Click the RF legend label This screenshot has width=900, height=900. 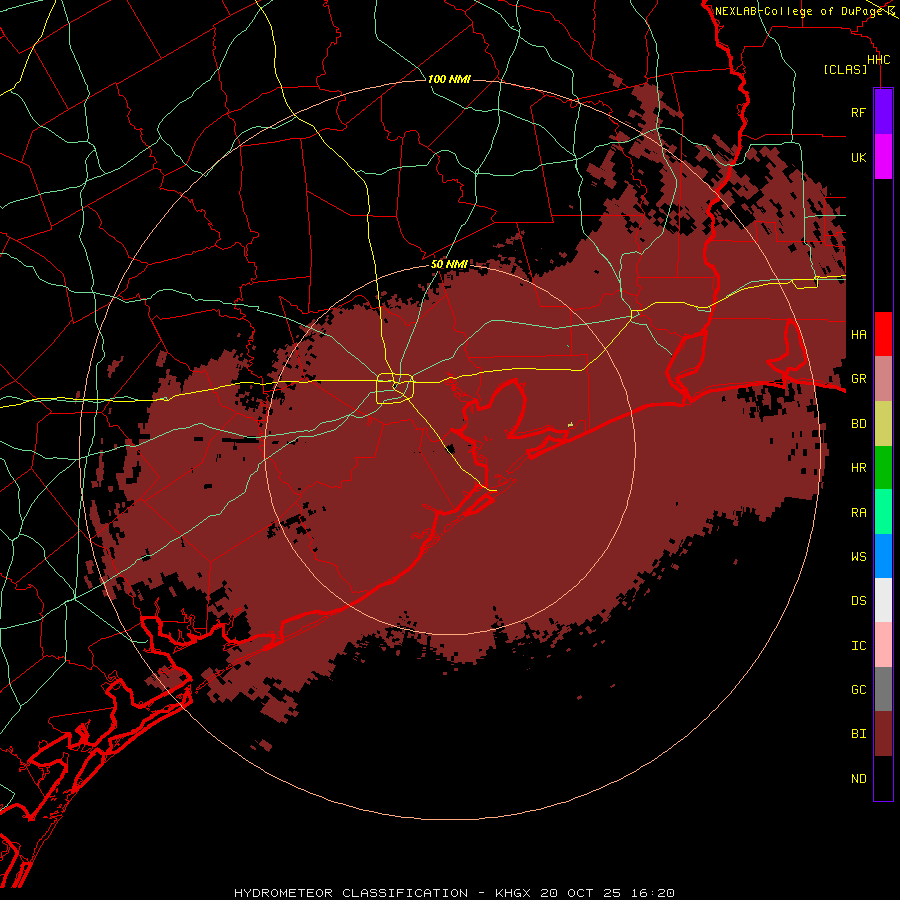(858, 113)
